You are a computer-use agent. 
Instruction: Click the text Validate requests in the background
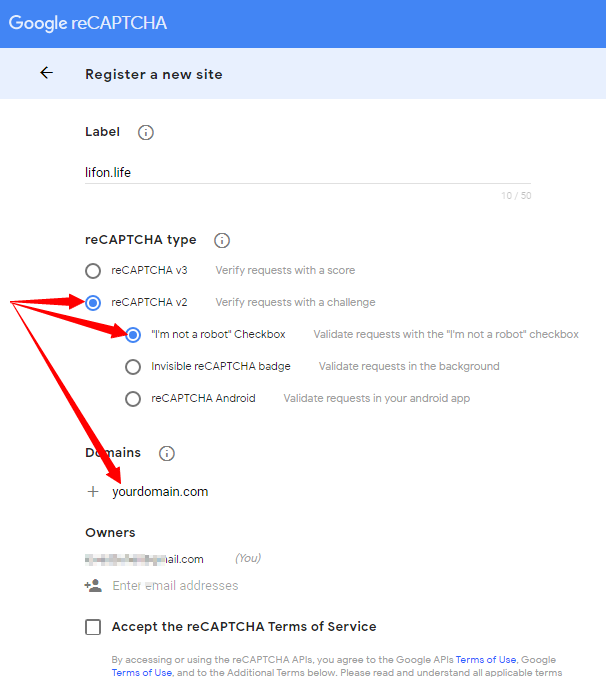(409, 366)
